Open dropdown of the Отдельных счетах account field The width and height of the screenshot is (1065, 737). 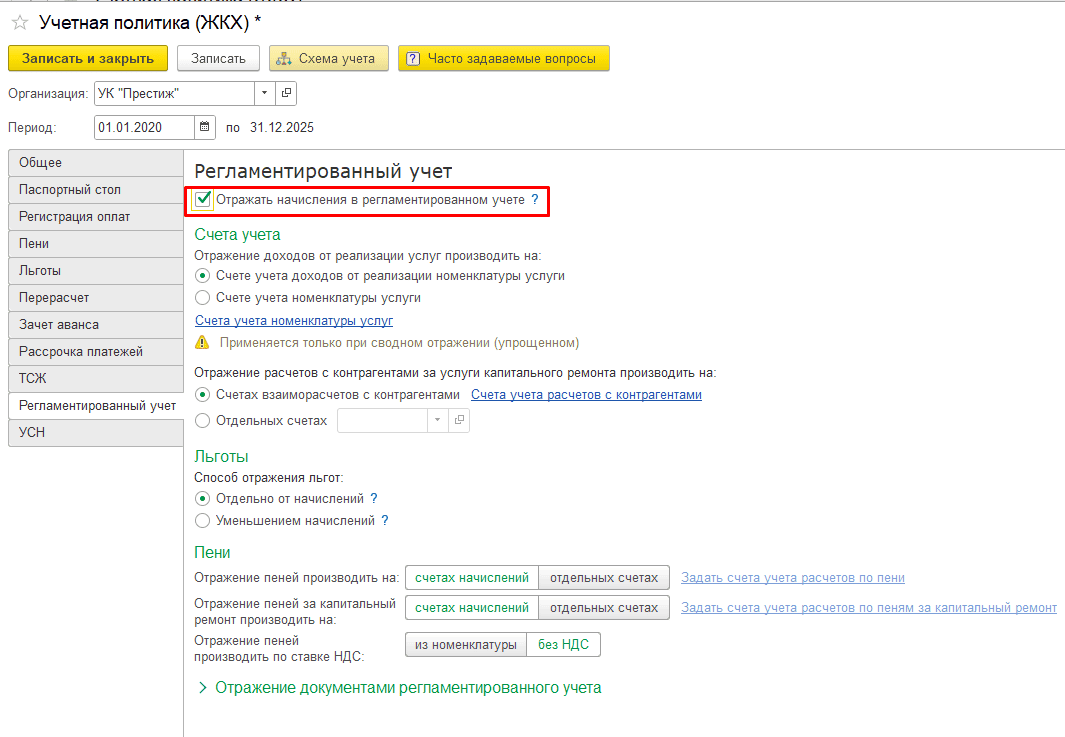(x=437, y=421)
